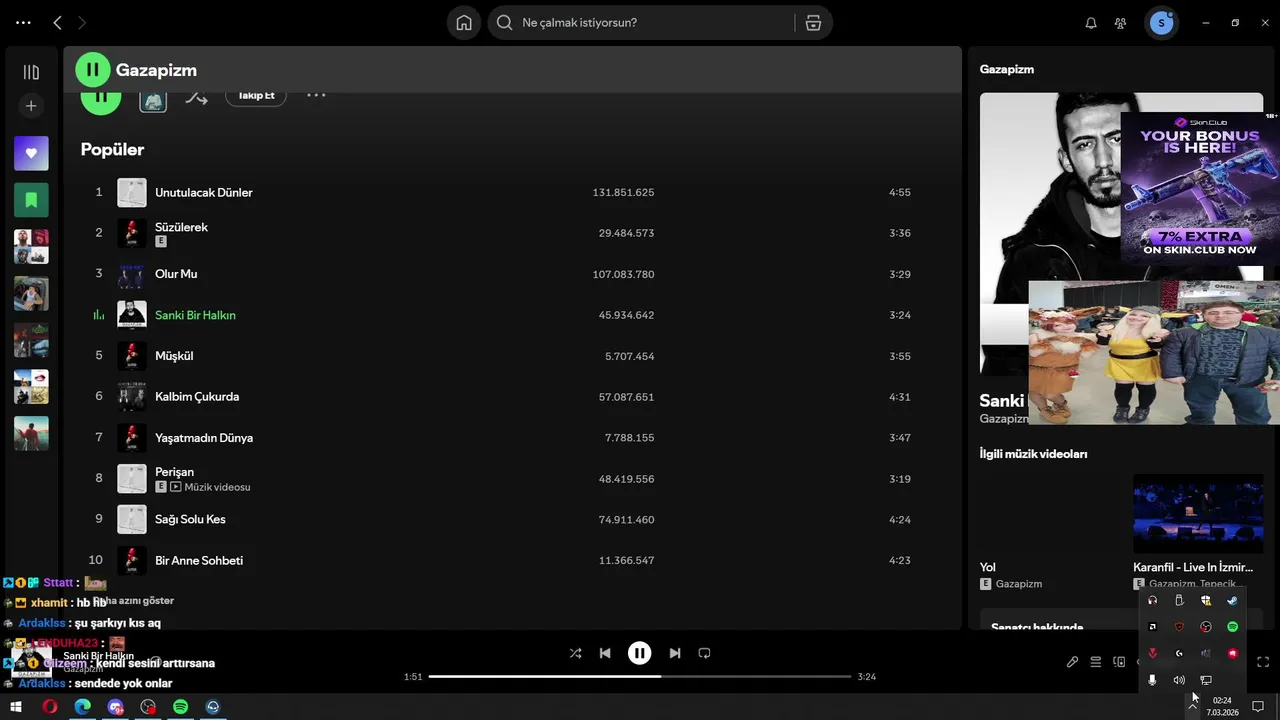
Task: Pause from the sticky Gazapizm header button
Action: [93, 70]
